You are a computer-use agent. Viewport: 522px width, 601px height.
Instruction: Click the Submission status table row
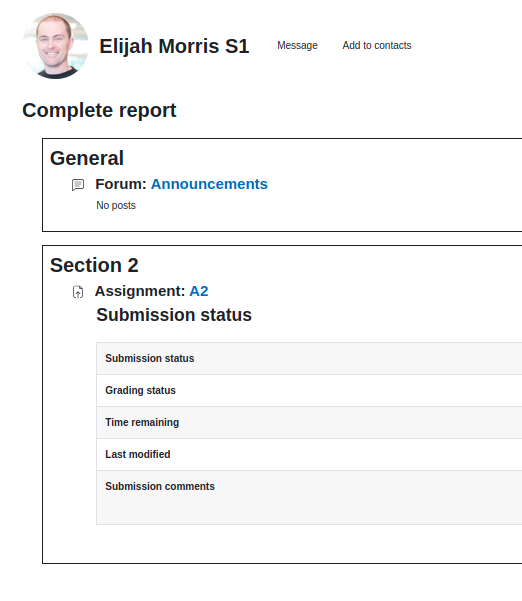[309, 358]
